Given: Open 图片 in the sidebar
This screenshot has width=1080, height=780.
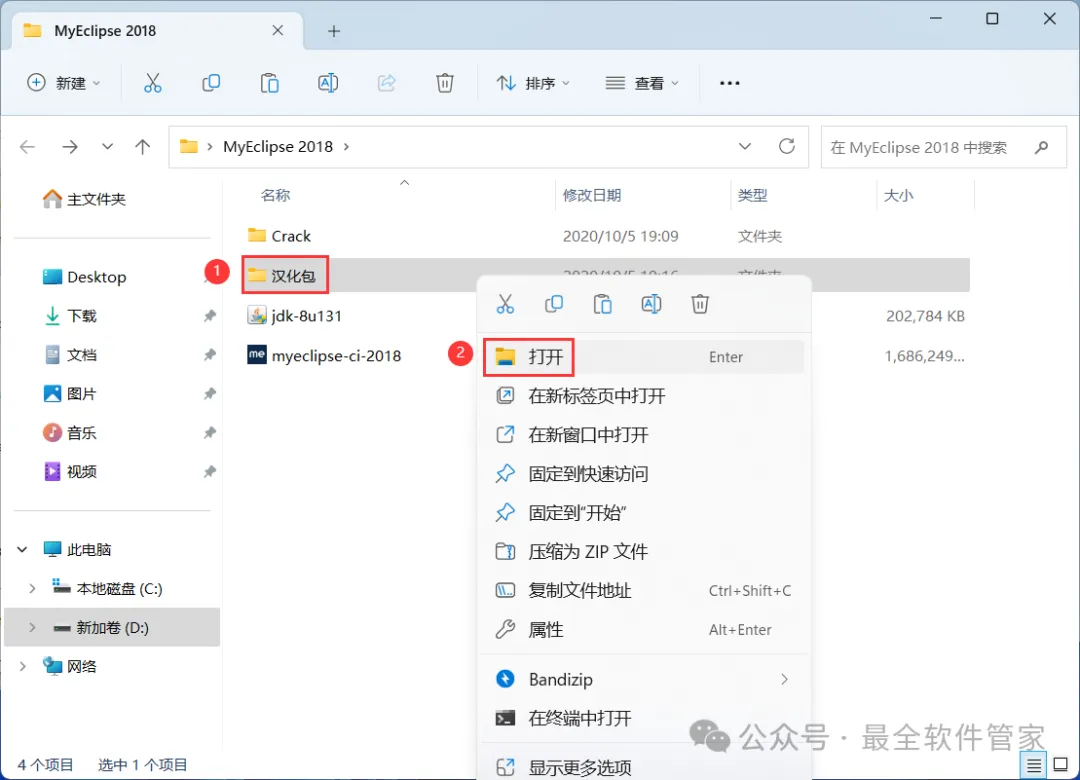Looking at the screenshot, I should click(70, 393).
